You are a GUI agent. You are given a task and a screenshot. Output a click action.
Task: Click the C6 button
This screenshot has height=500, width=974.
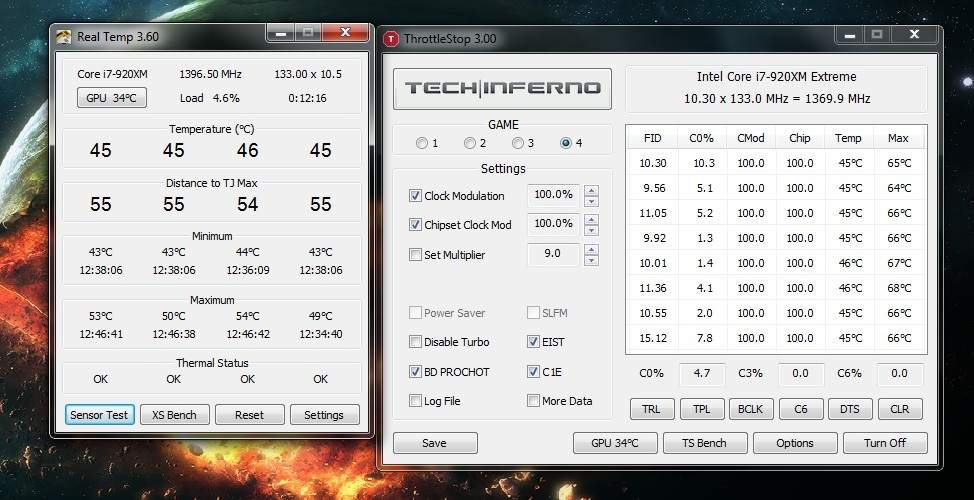click(801, 409)
